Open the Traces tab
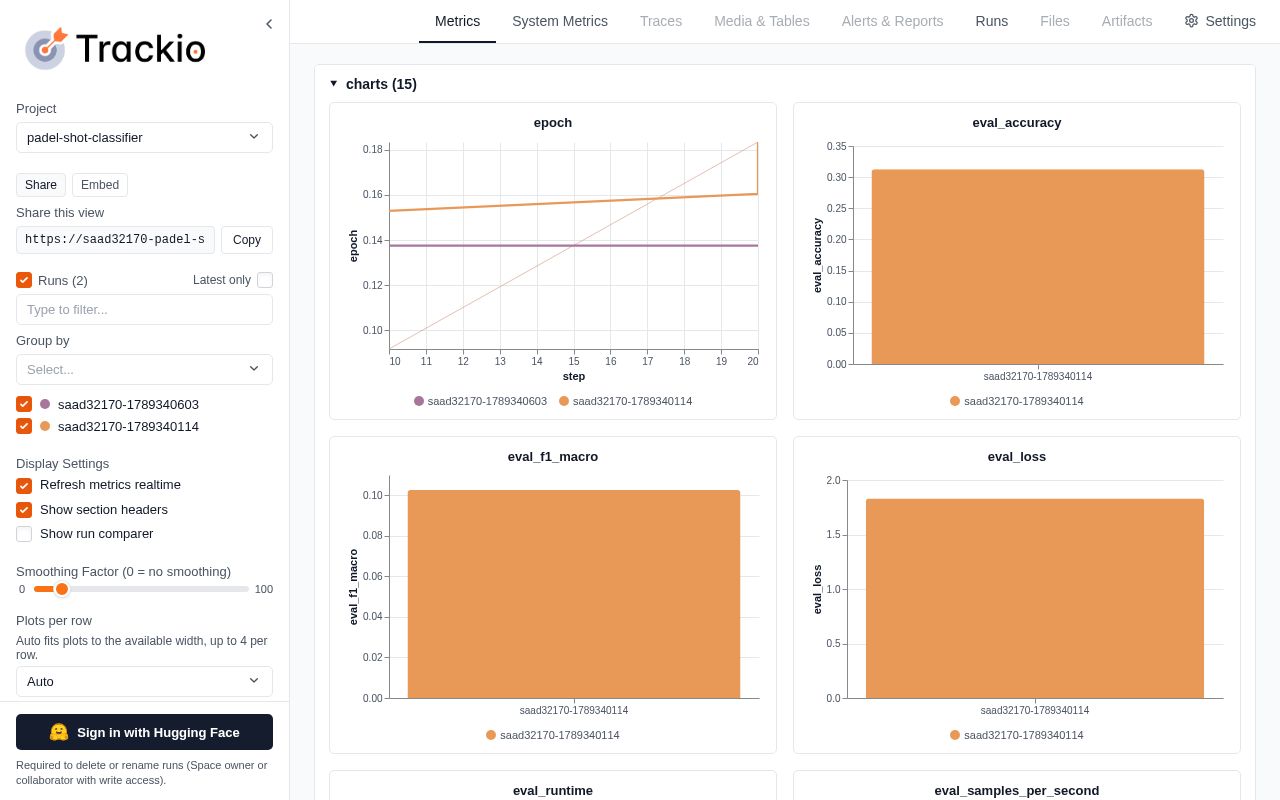This screenshot has height=800, width=1280. click(x=661, y=21)
